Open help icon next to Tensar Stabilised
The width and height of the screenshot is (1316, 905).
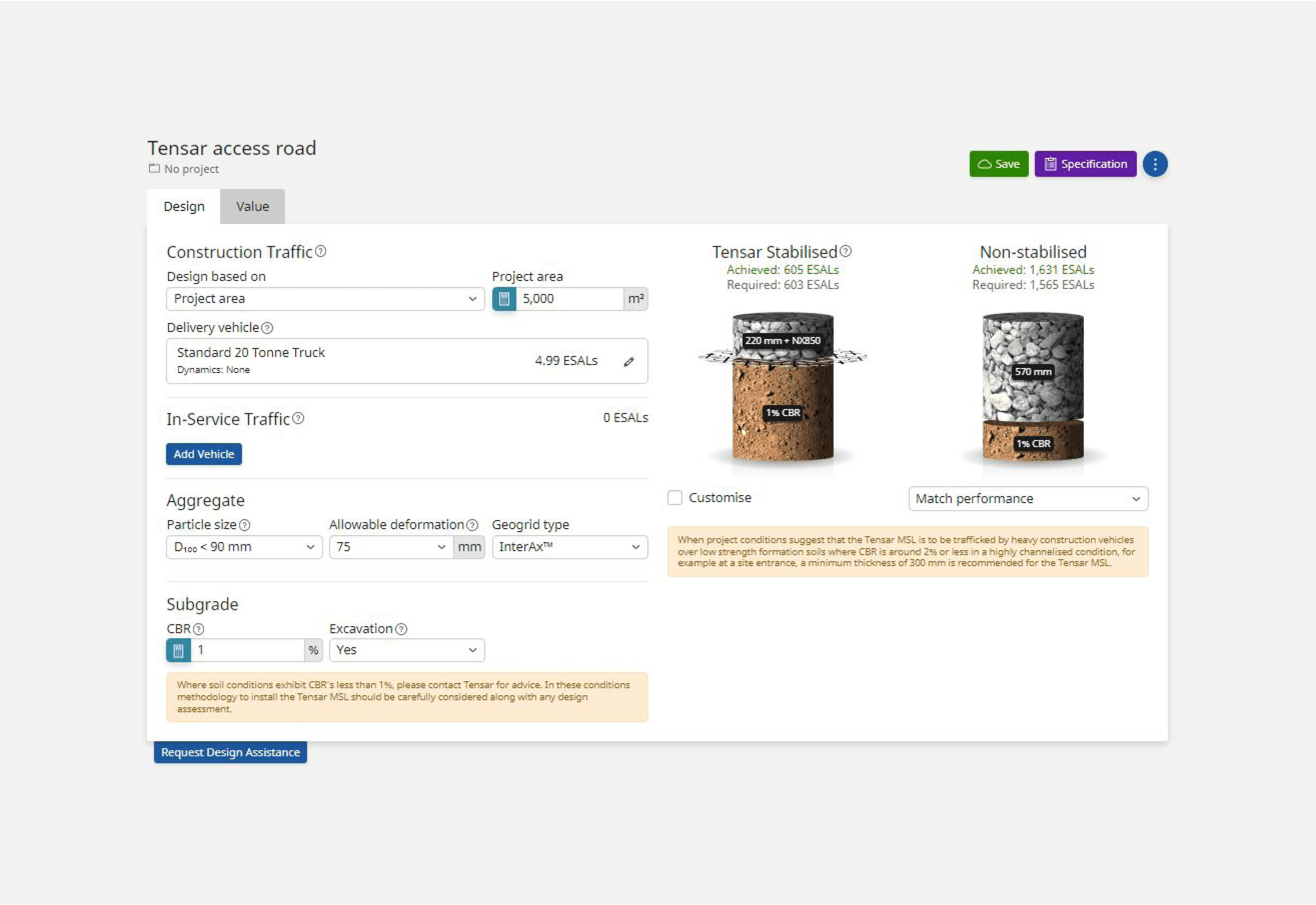click(x=845, y=251)
